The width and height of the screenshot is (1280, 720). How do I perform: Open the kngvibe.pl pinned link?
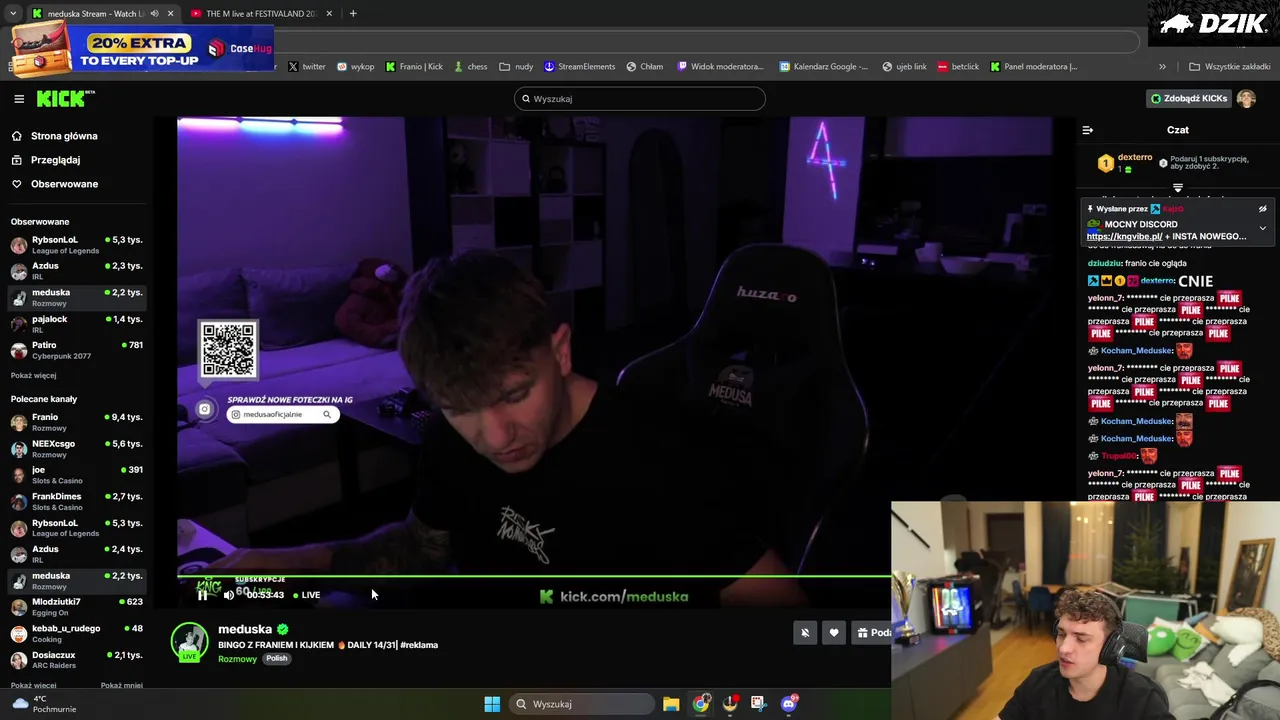click(1124, 237)
